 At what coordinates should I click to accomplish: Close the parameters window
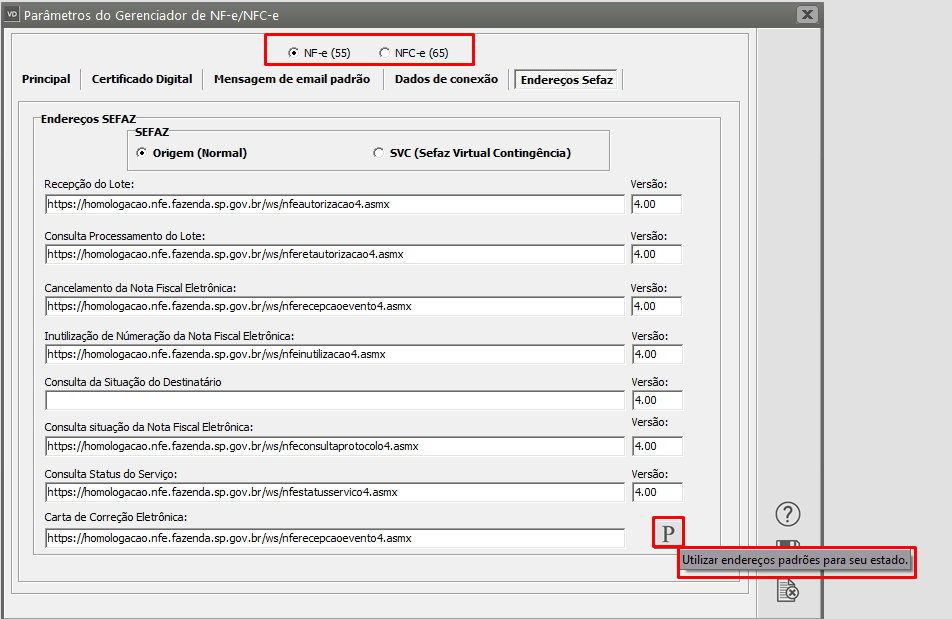pos(807,14)
